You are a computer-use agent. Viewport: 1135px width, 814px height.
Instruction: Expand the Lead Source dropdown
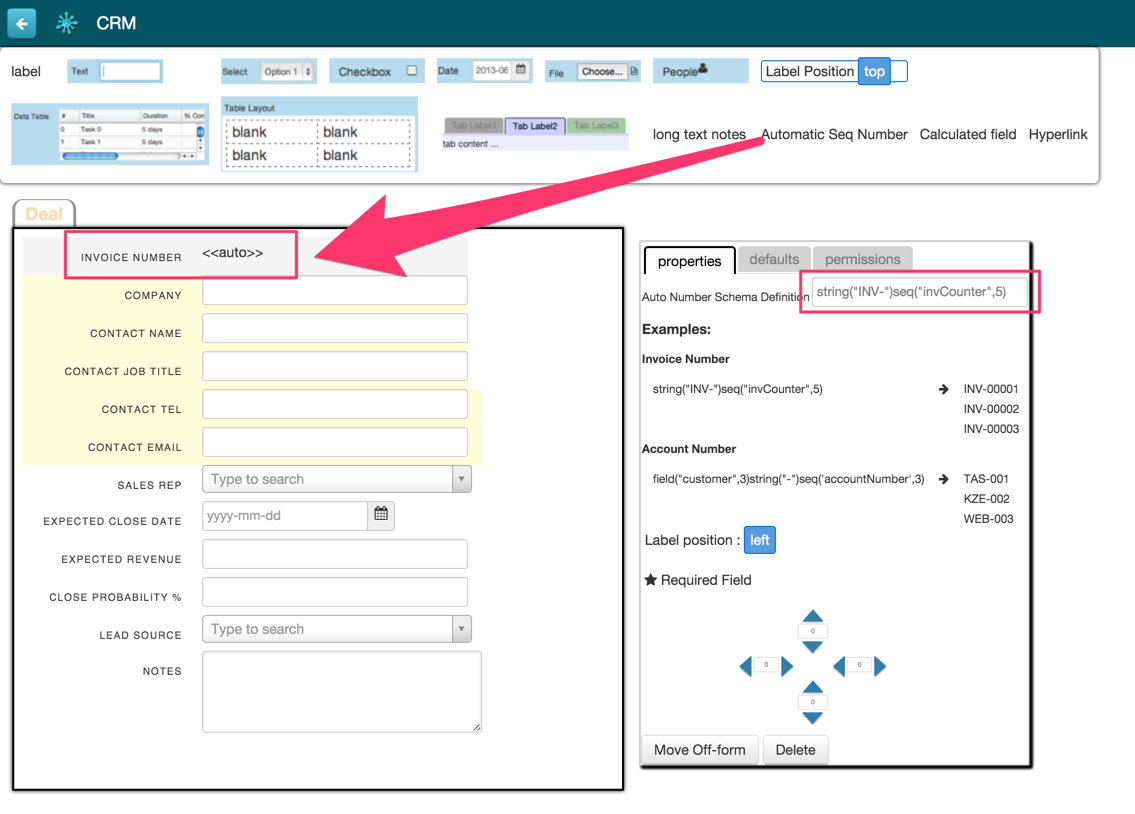click(461, 628)
